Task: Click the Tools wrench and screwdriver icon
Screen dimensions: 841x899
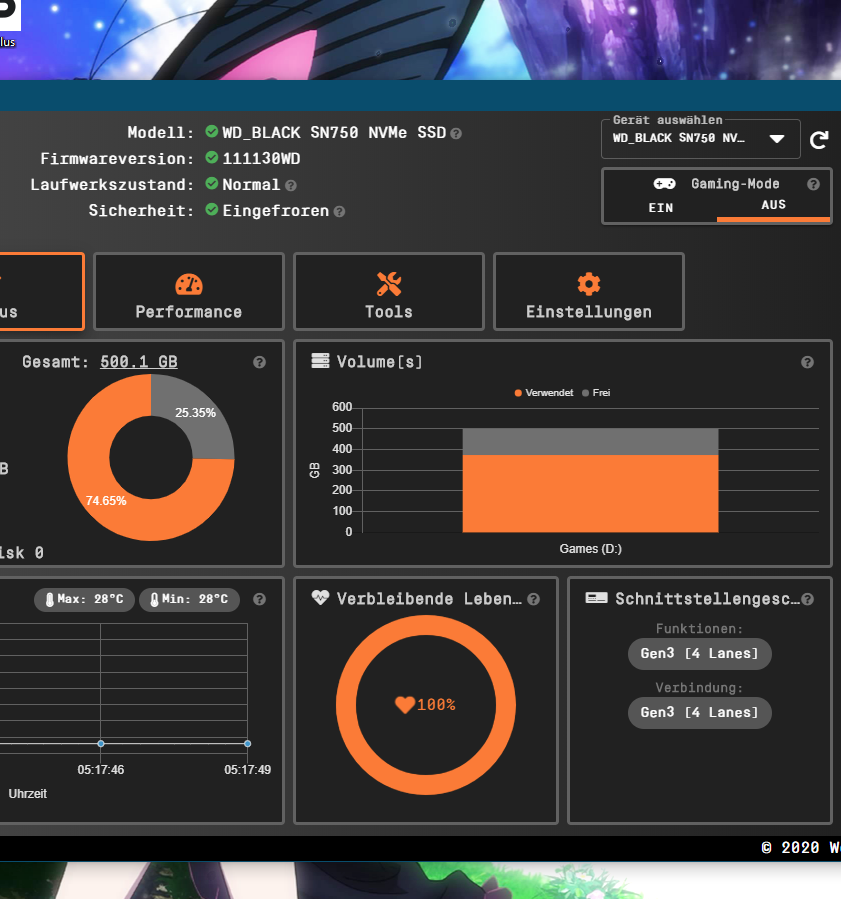Action: (389, 284)
